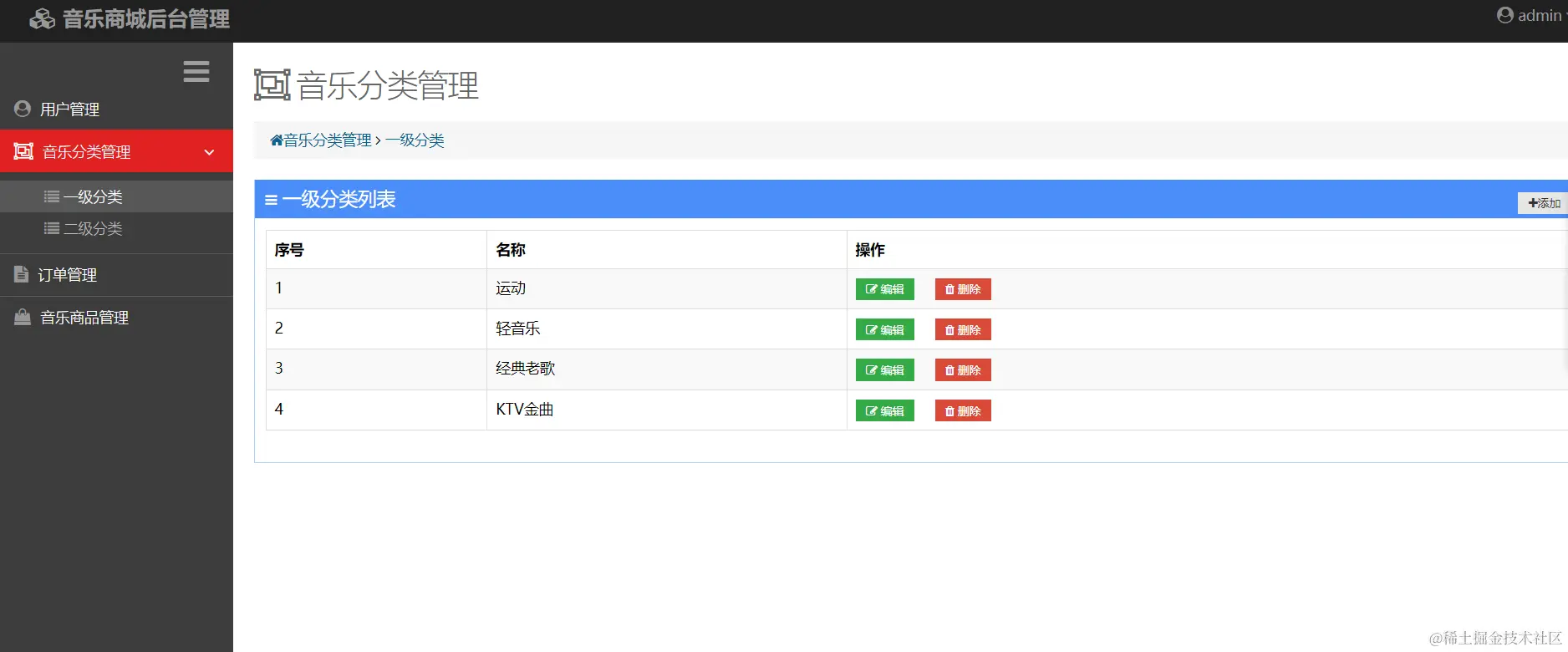Click the 音乐商城后台管理 header title
The height and width of the screenshot is (652, 1568).
click(x=146, y=19)
